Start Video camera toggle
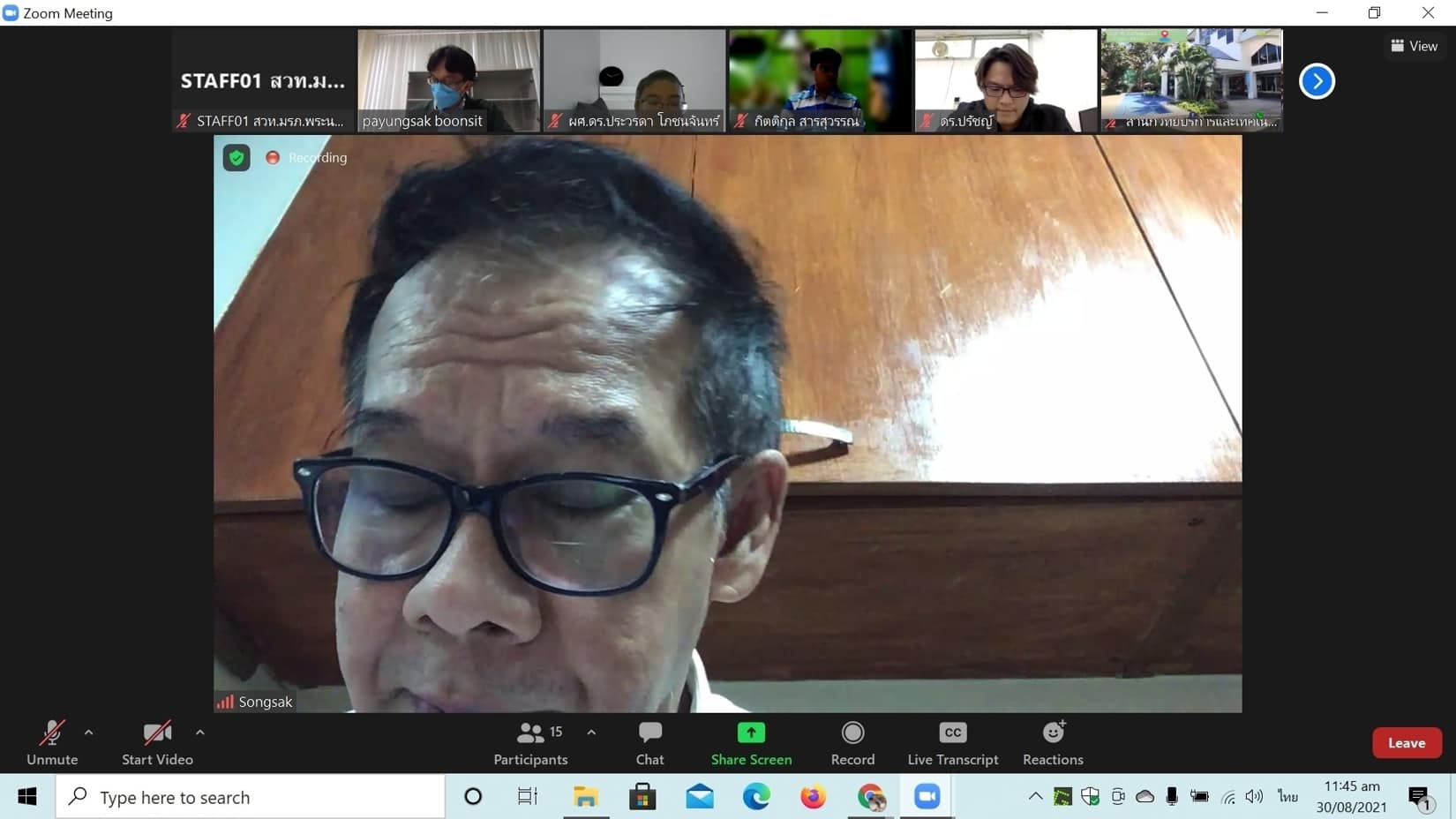The width and height of the screenshot is (1456, 819). pos(157,742)
